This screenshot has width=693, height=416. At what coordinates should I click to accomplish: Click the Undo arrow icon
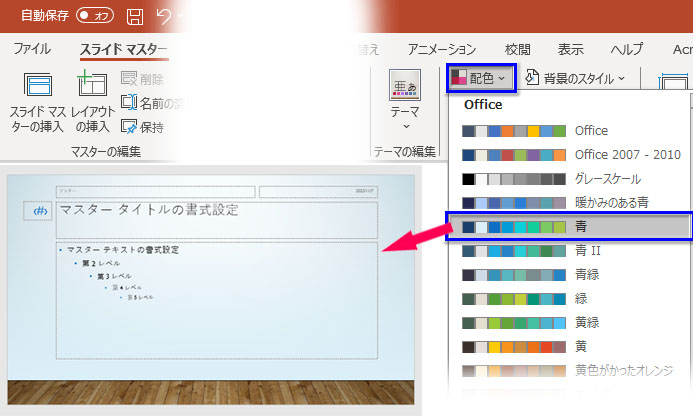pyautogui.click(x=164, y=17)
